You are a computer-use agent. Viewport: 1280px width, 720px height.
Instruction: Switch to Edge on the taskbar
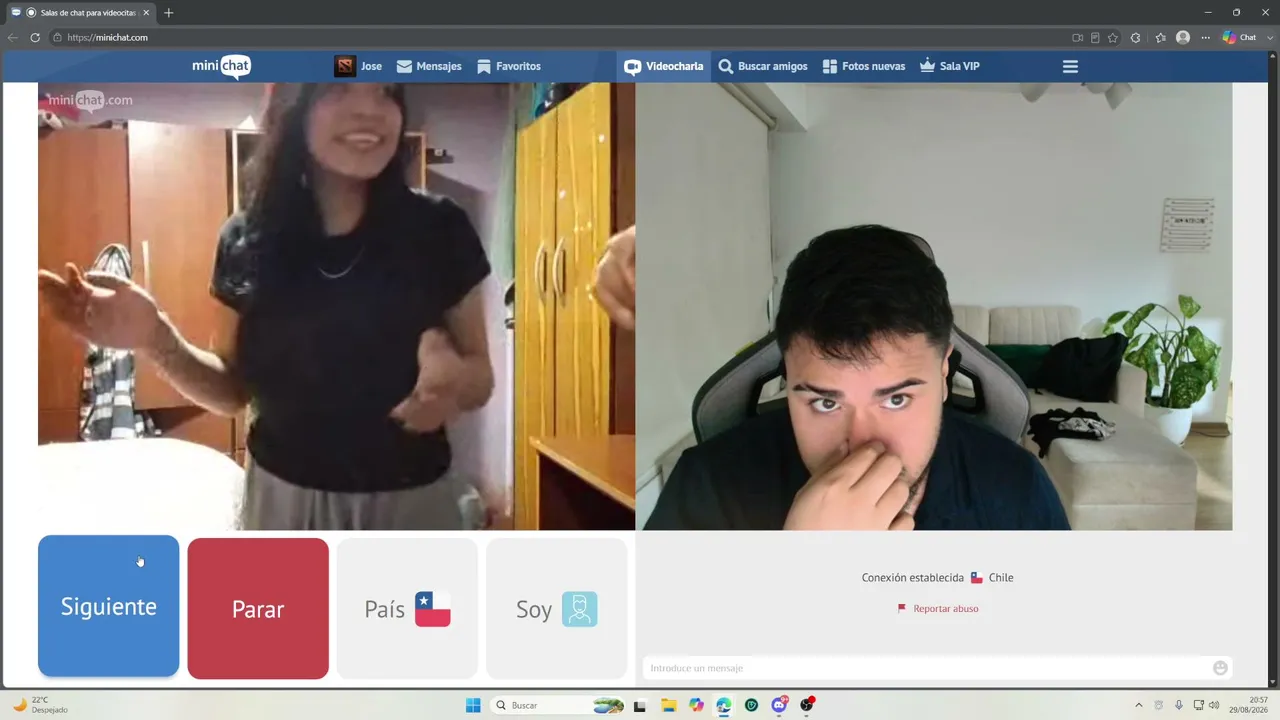tap(723, 705)
